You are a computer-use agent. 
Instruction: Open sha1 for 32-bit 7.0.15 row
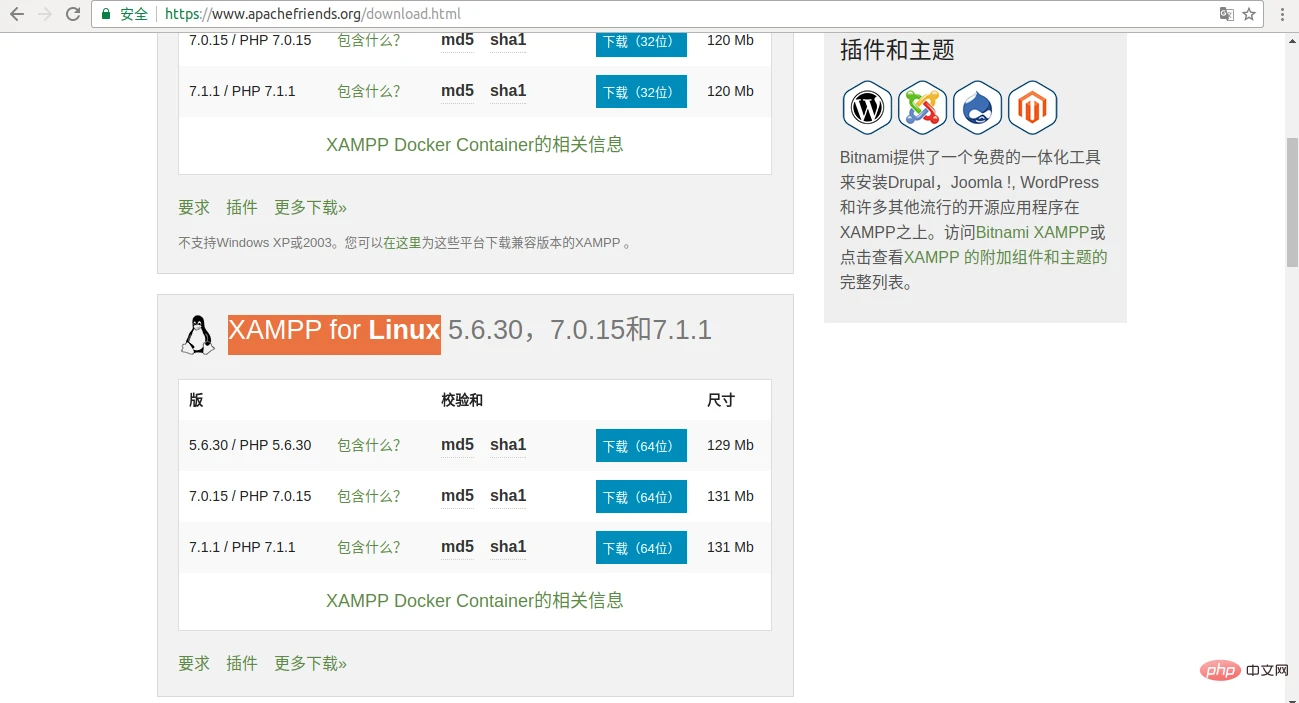(508, 40)
